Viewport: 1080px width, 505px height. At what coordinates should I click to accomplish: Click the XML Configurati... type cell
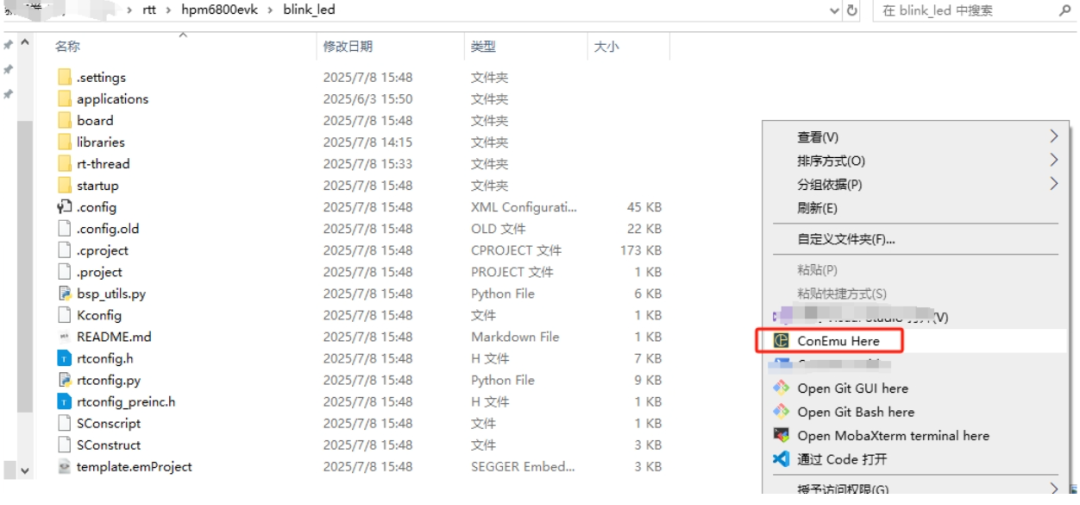tap(524, 207)
